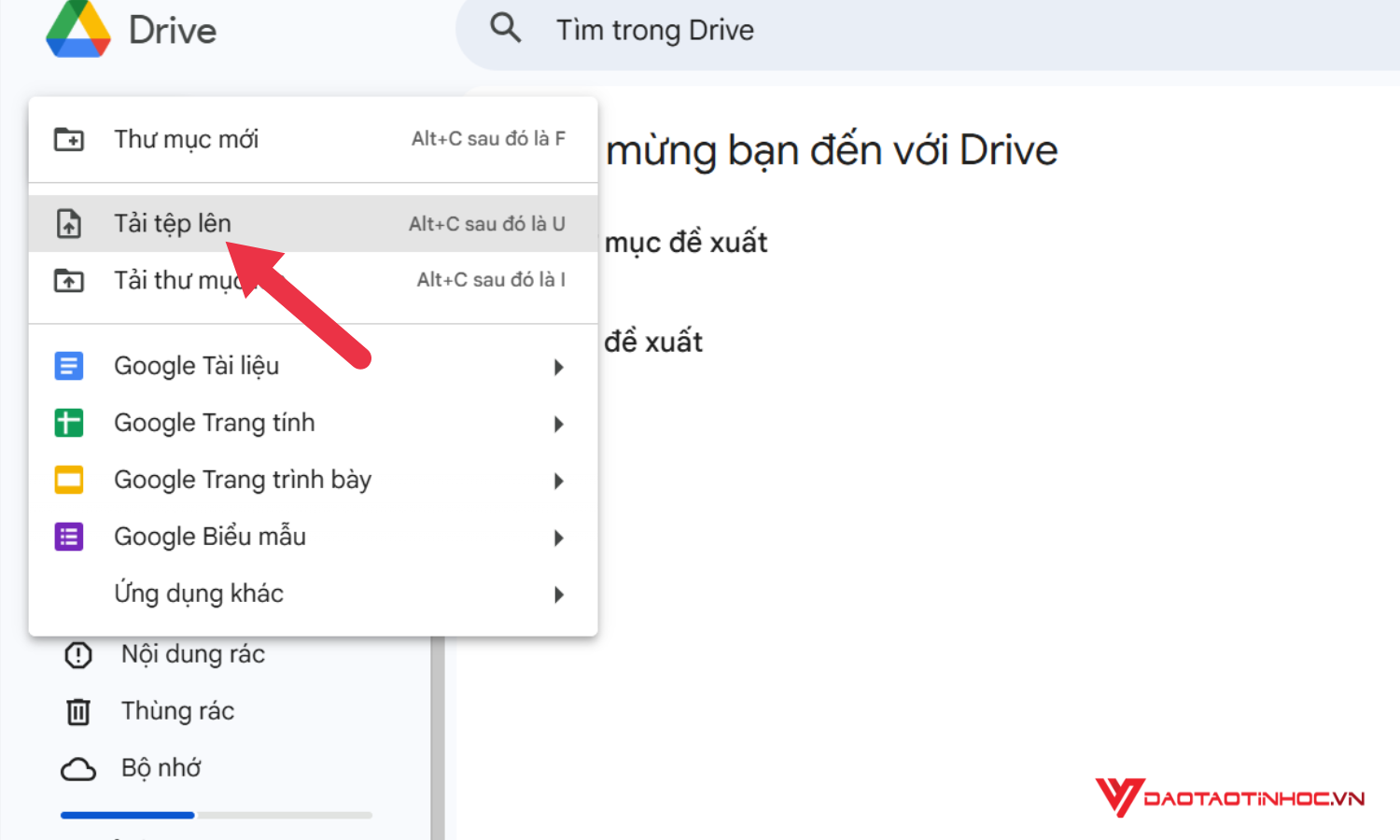Open Google Tài liệu menu entry
This screenshot has height=840, width=1400.
[x=313, y=366]
